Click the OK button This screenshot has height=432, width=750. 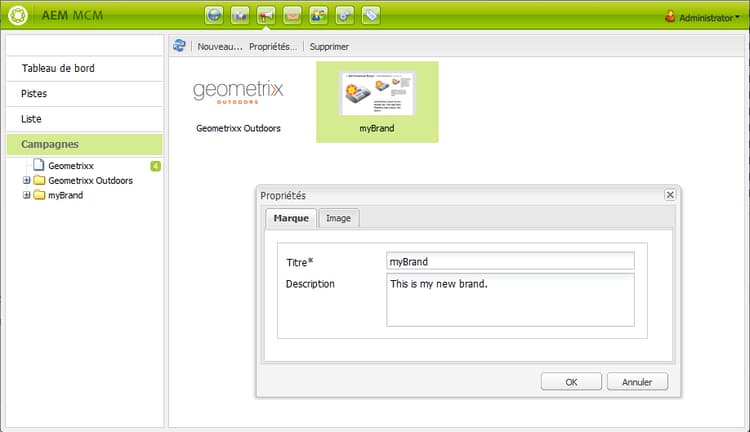(x=571, y=382)
